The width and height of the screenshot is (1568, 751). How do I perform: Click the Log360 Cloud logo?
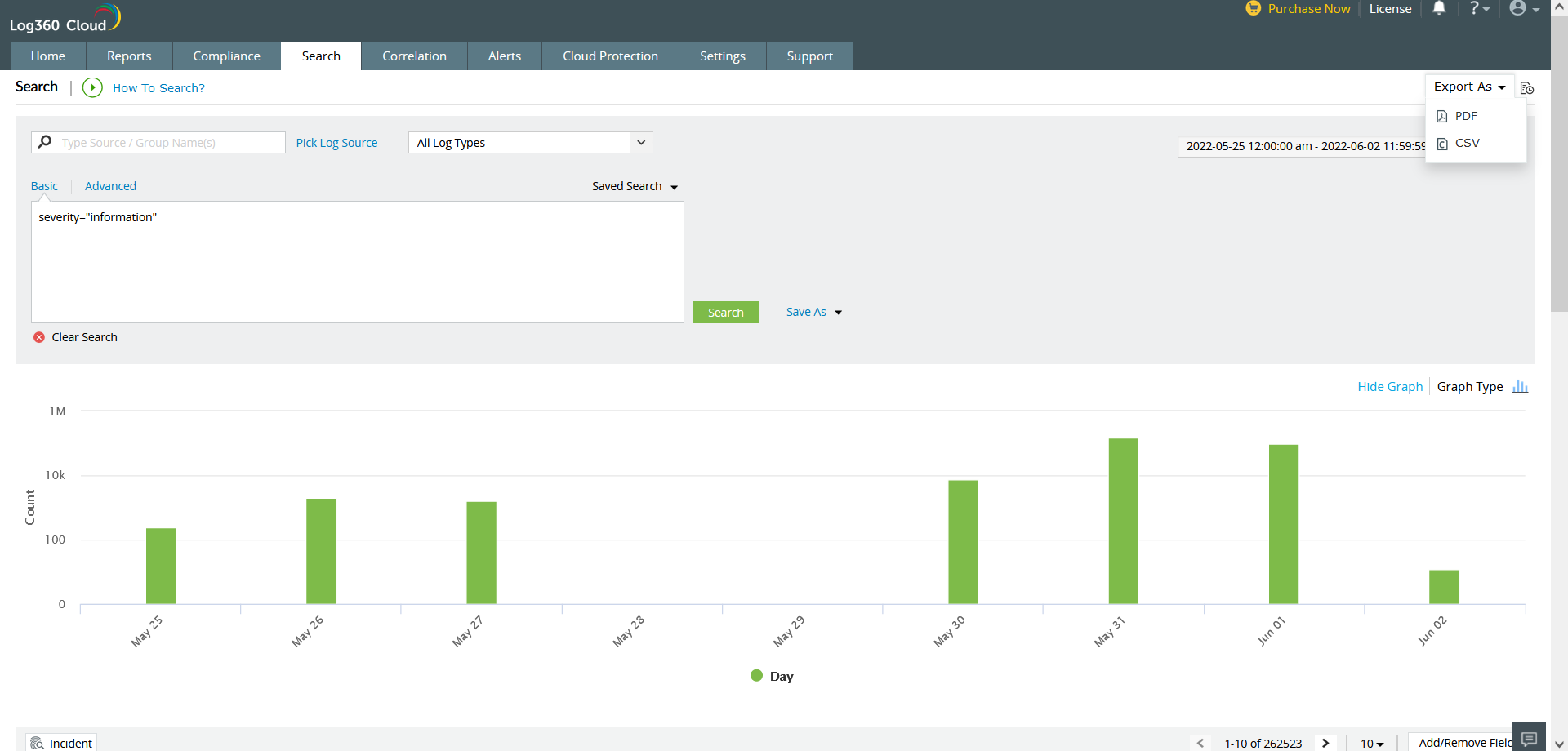(x=65, y=19)
